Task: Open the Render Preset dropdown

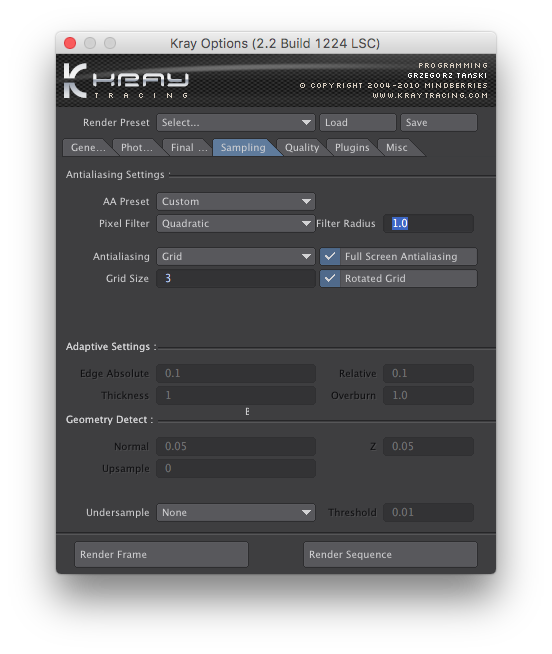Action: point(236,123)
